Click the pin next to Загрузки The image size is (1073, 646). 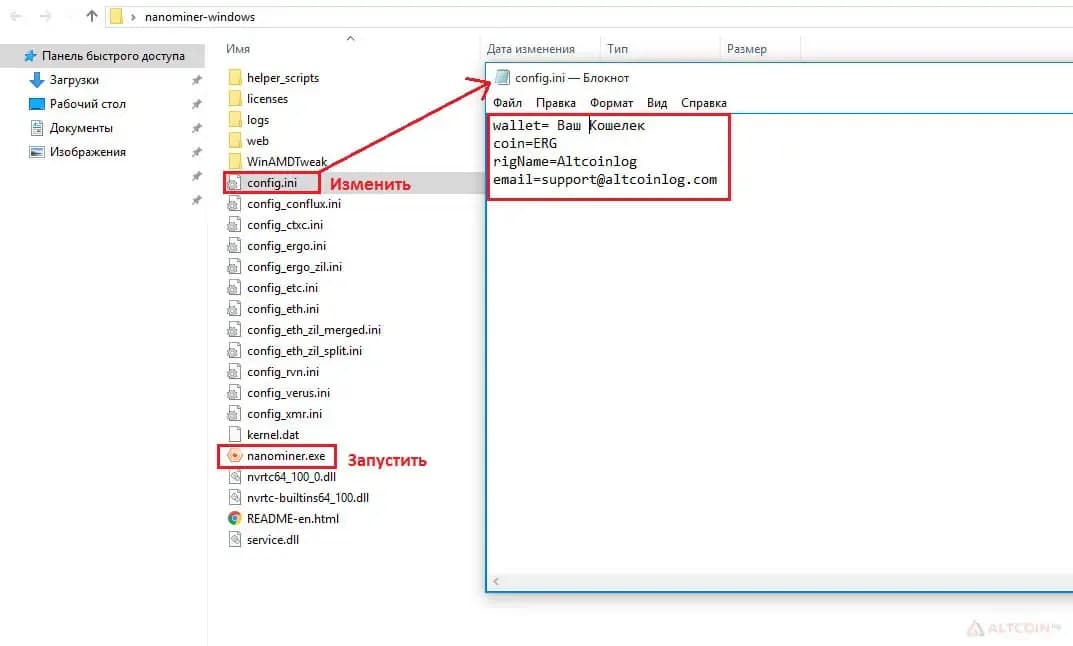(x=196, y=80)
